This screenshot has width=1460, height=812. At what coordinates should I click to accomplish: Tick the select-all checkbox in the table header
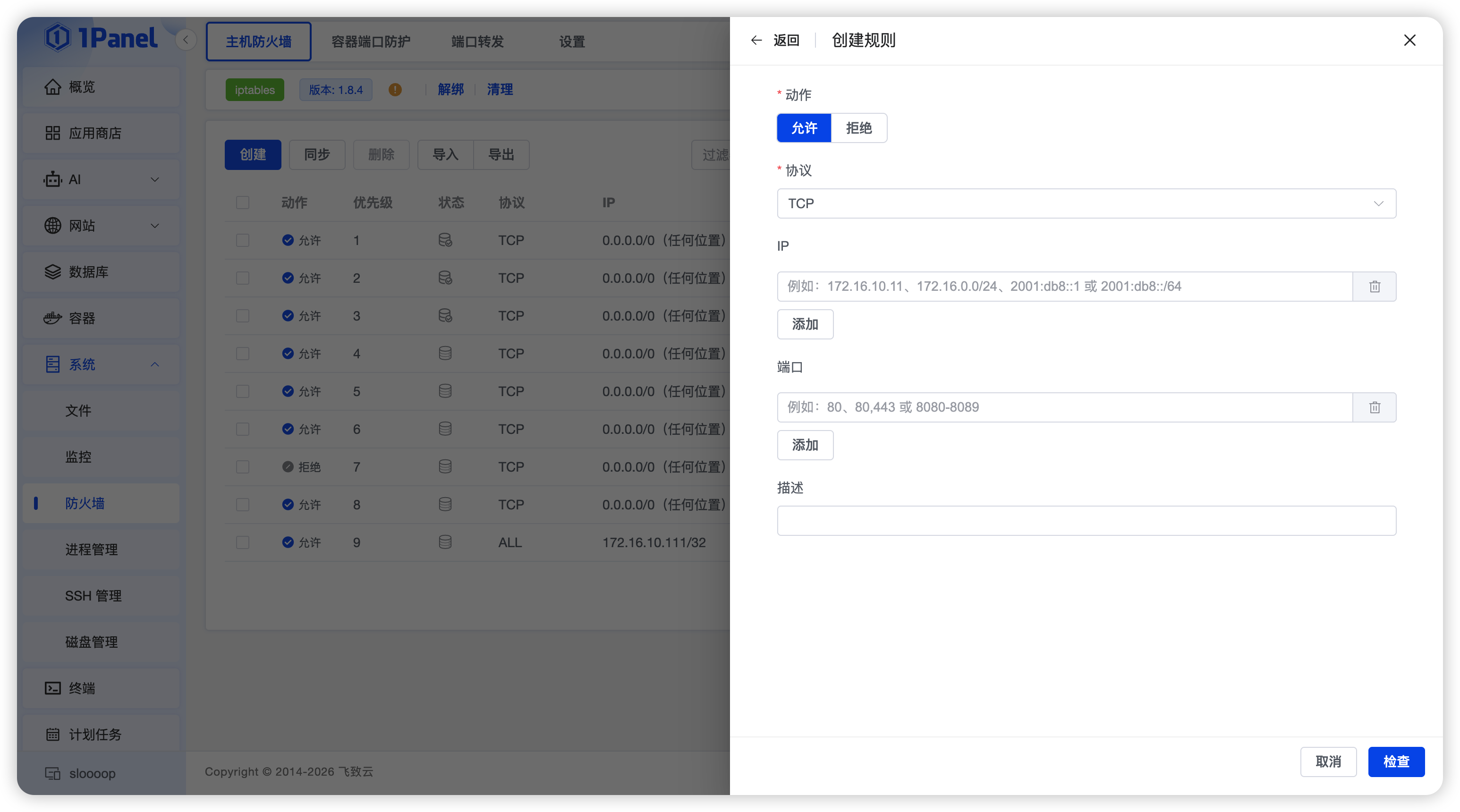[243, 203]
